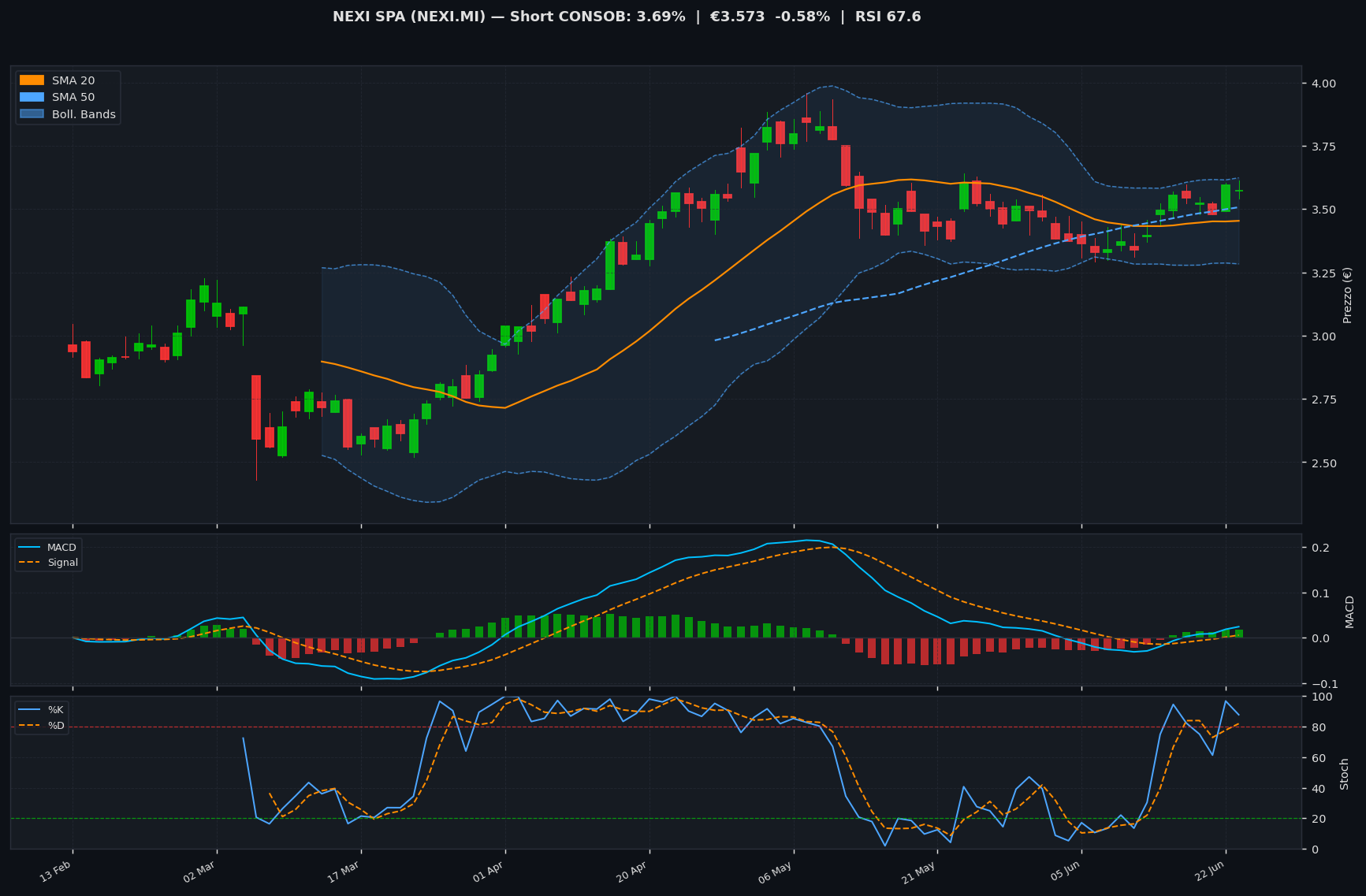Screen dimensions: 1366x896
Task: Select the "Boll. Bands" legend label
Action: (84, 114)
